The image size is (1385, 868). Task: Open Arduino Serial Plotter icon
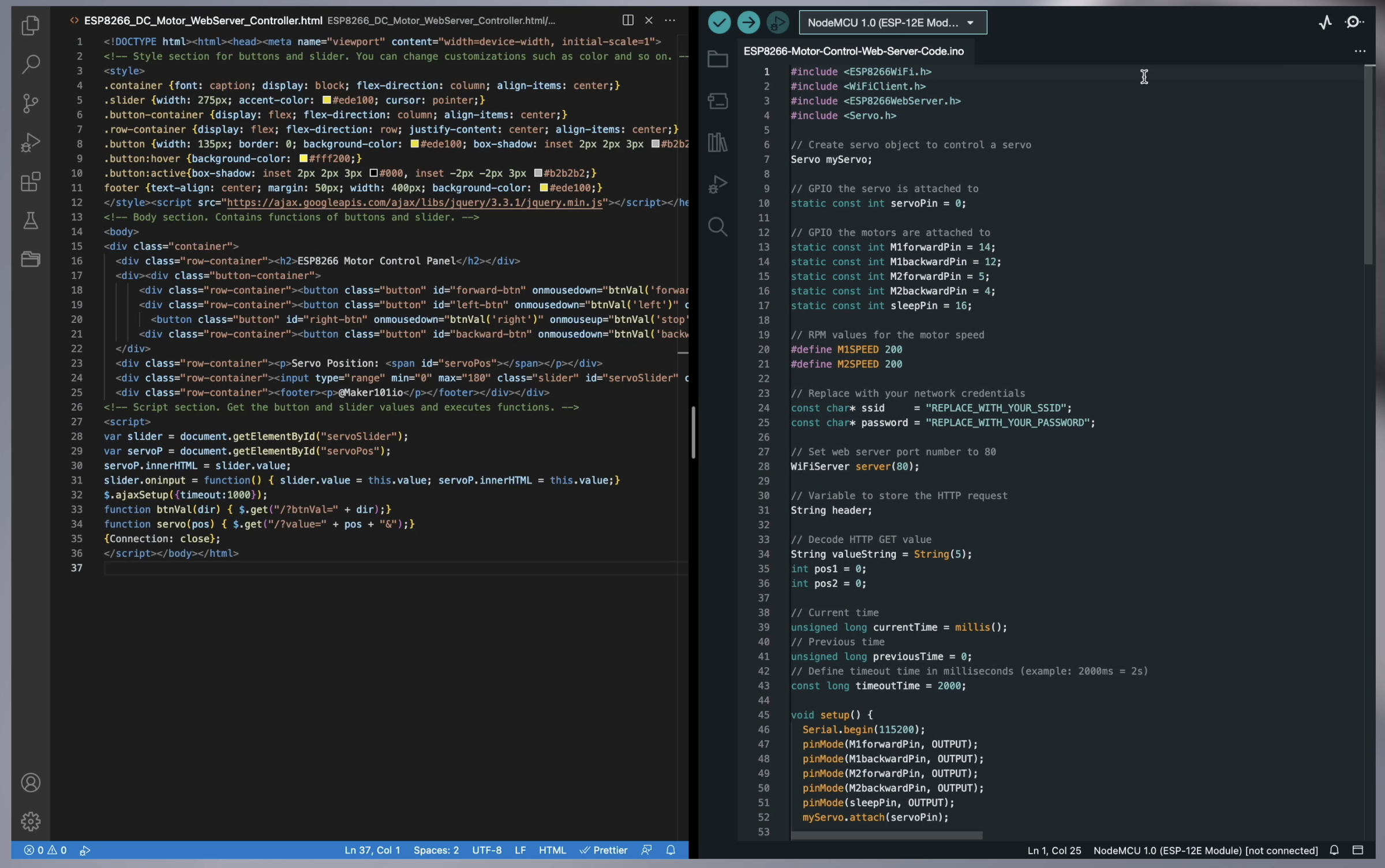coord(1325,23)
